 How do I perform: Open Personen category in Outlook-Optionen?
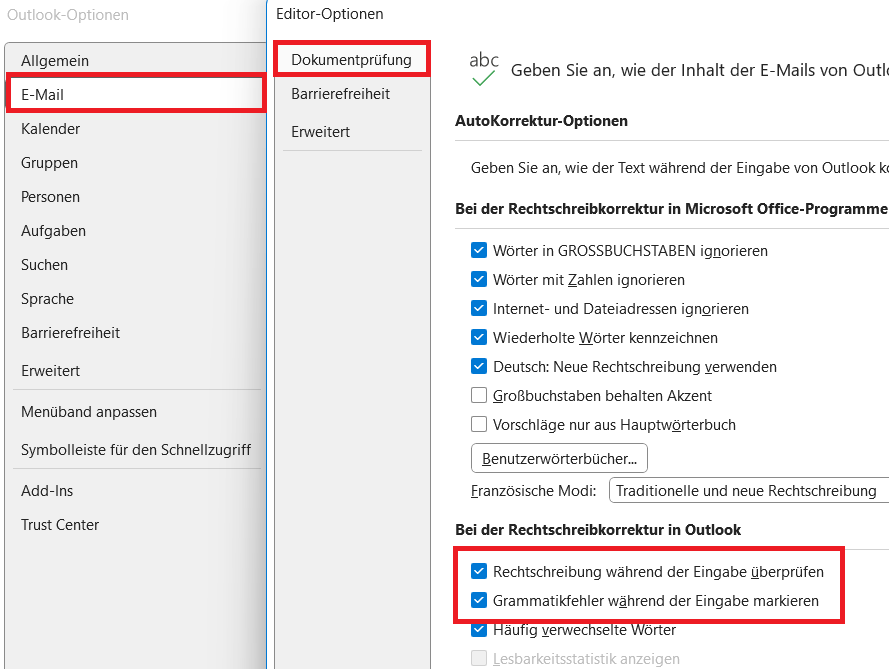(136, 197)
